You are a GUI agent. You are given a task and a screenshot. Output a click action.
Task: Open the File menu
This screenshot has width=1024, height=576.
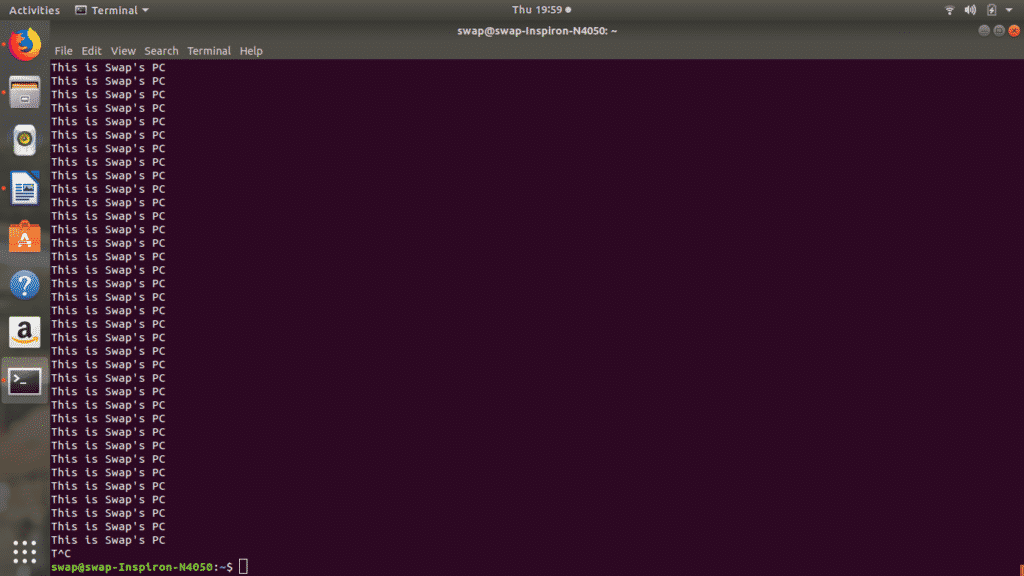click(63, 51)
